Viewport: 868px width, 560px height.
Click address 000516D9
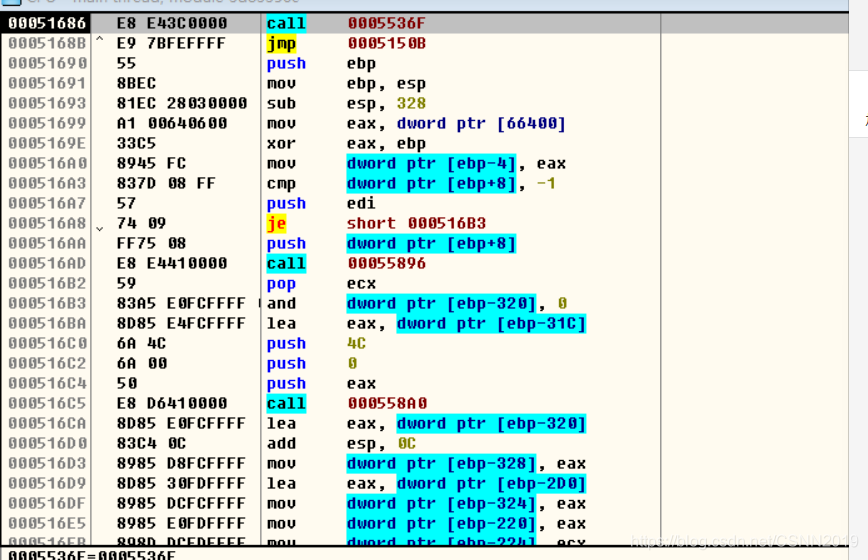click(47, 484)
